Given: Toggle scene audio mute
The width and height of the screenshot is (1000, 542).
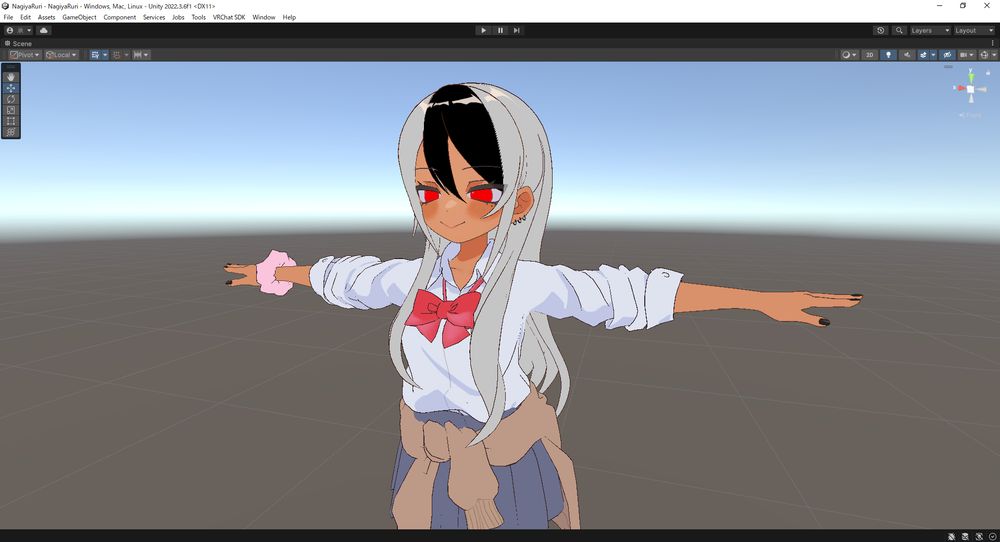Looking at the screenshot, I should point(906,55).
